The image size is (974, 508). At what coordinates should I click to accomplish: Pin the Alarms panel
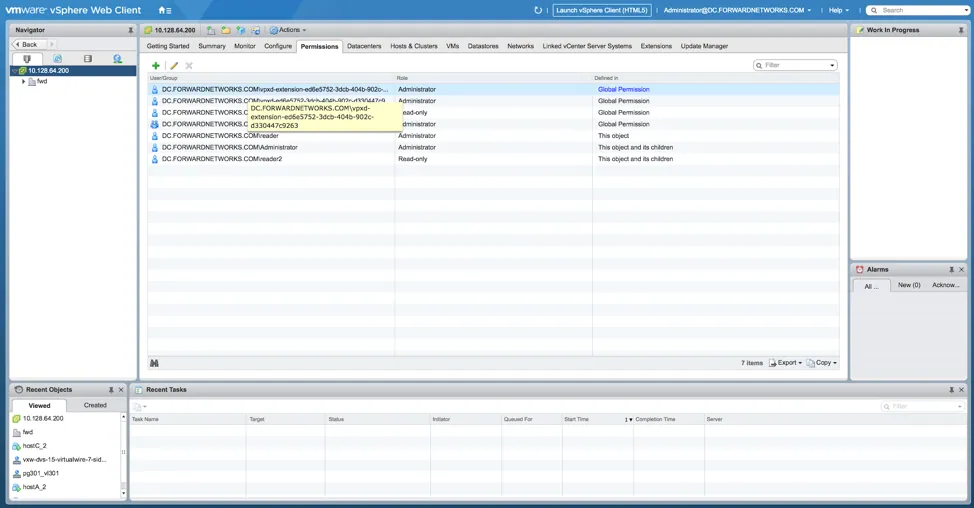click(951, 270)
